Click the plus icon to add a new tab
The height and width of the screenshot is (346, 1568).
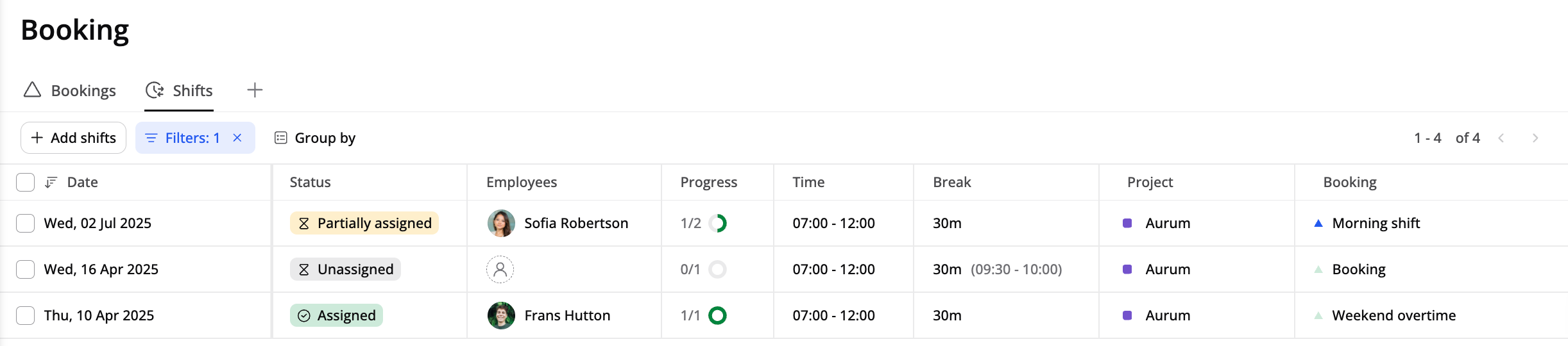coord(255,90)
